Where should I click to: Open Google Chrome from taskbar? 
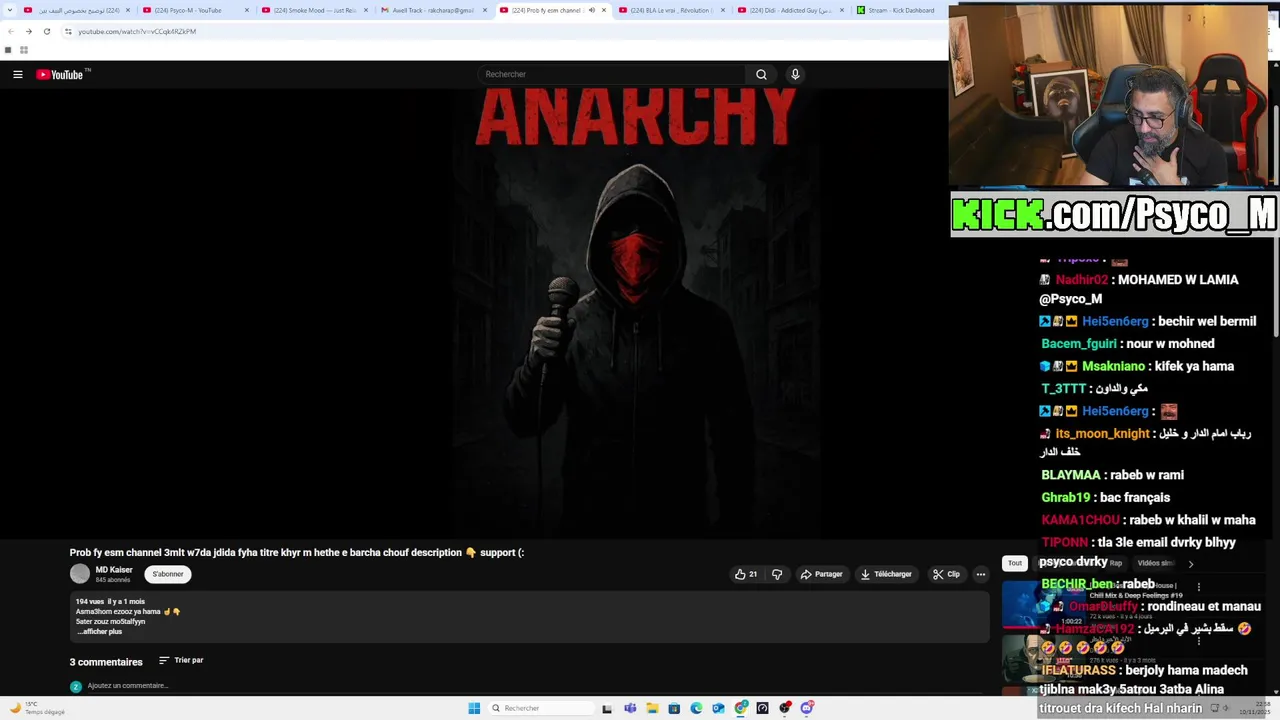click(x=741, y=708)
